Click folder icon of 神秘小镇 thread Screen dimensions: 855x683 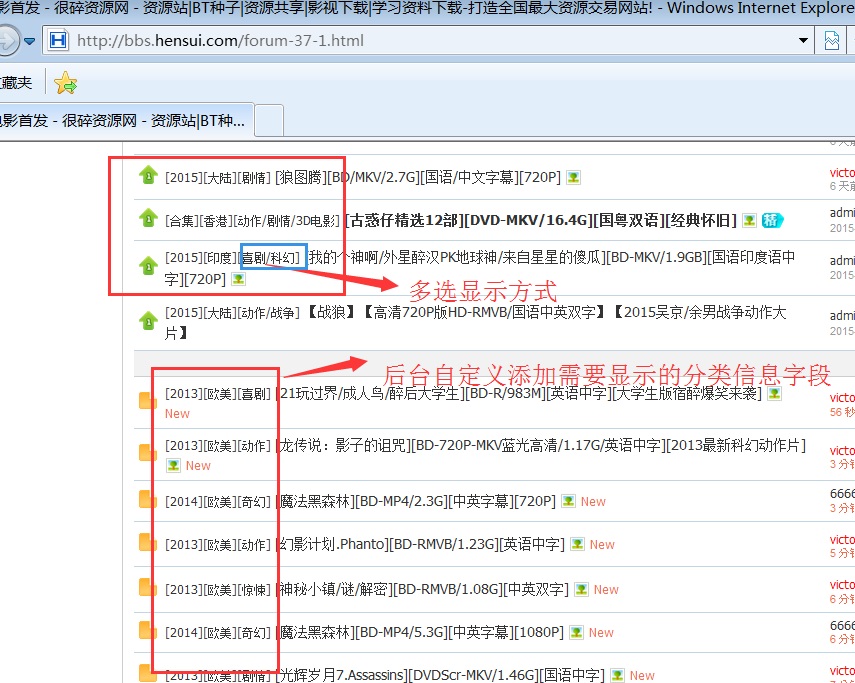(147, 587)
